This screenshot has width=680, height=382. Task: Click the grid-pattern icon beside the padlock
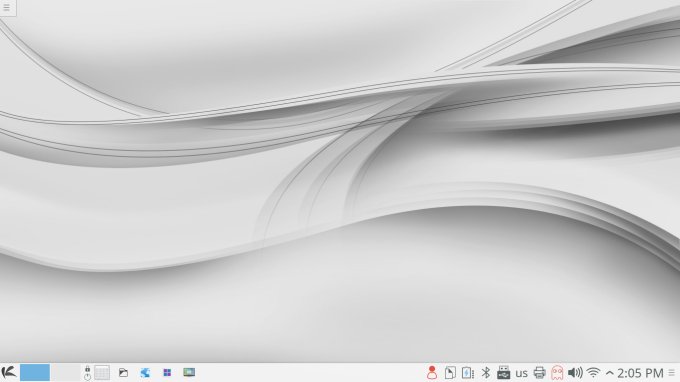click(x=102, y=372)
